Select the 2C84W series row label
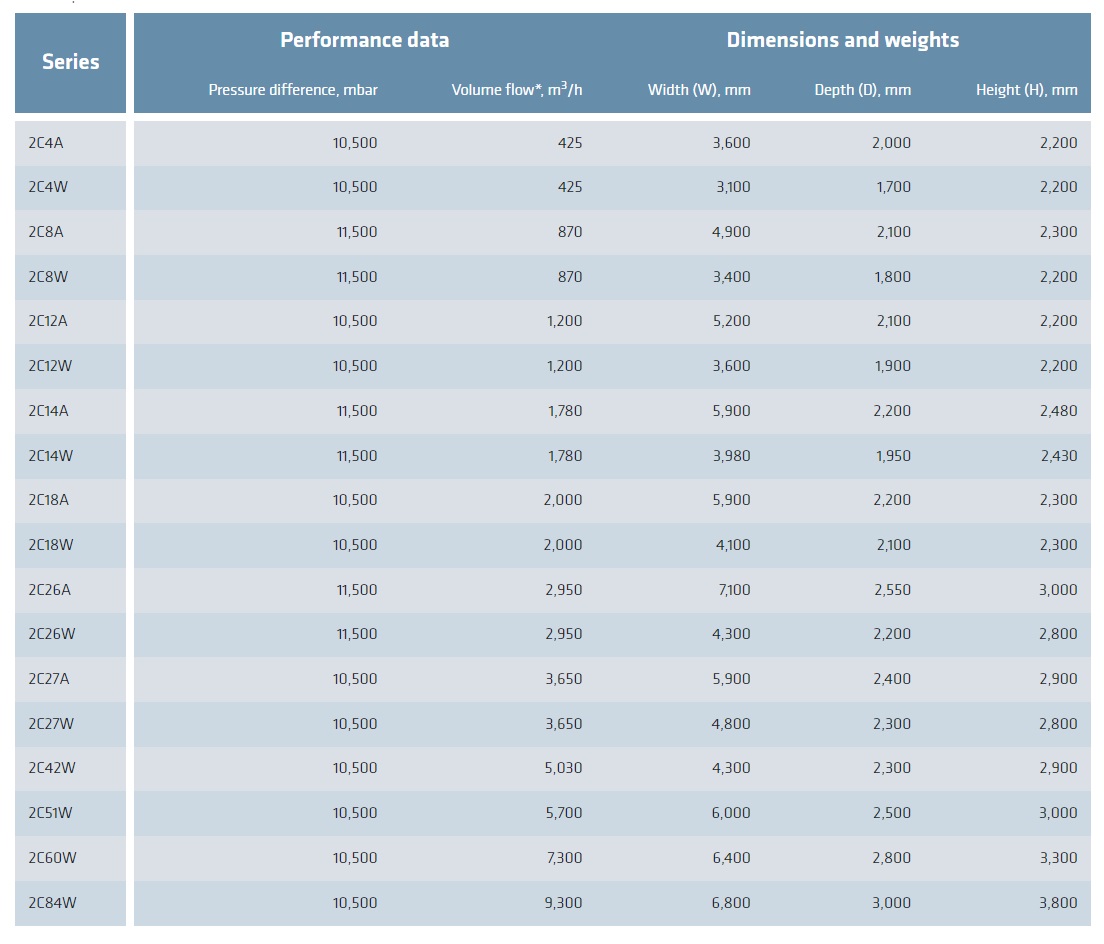 (52, 903)
